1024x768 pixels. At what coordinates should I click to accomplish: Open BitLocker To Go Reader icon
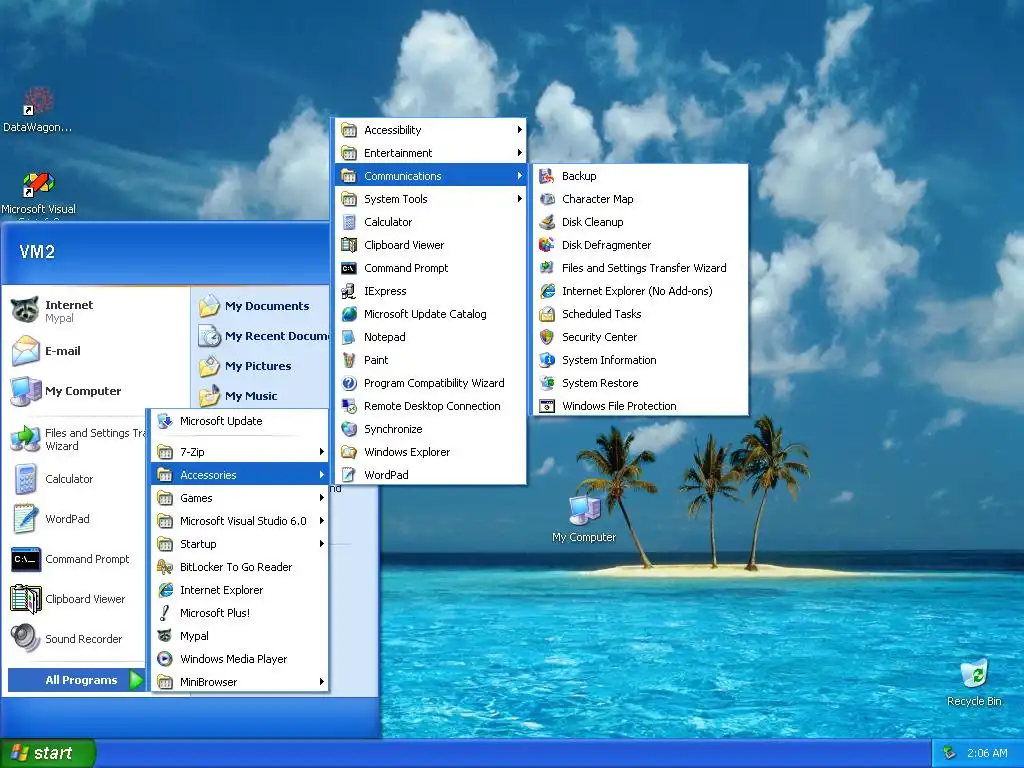tap(165, 567)
